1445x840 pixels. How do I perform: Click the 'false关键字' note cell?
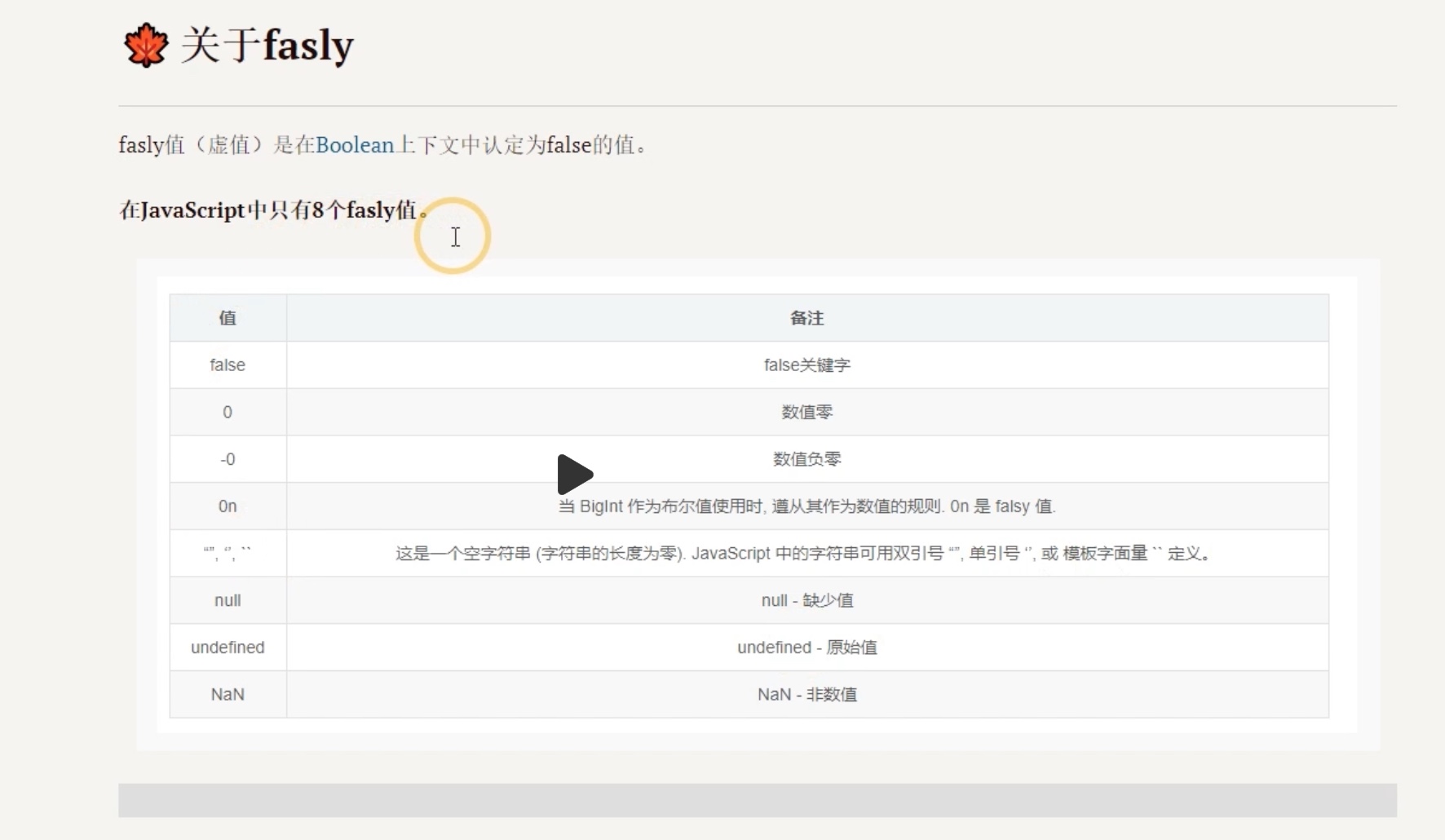coord(807,365)
